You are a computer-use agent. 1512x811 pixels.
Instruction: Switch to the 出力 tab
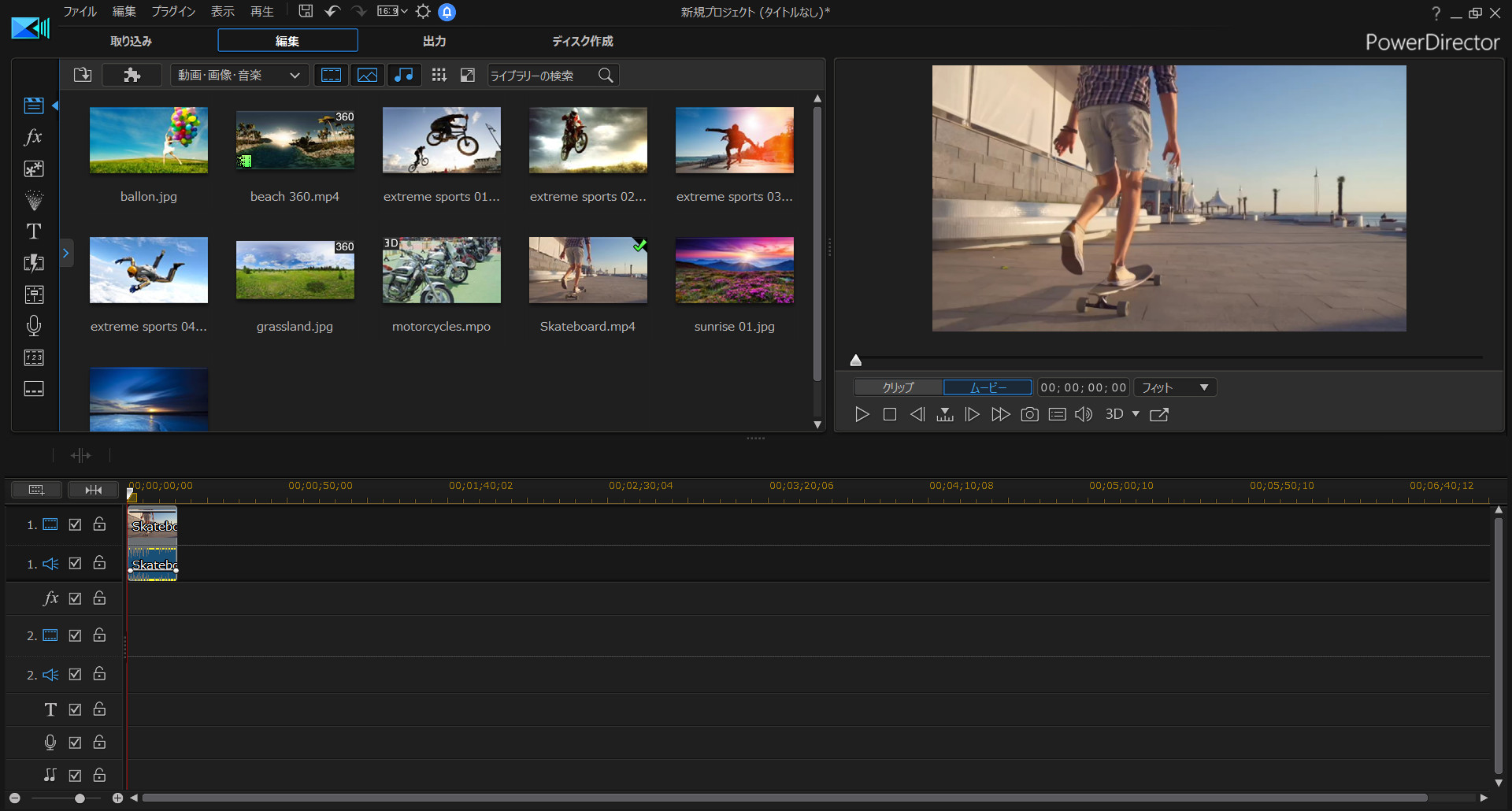[434, 41]
